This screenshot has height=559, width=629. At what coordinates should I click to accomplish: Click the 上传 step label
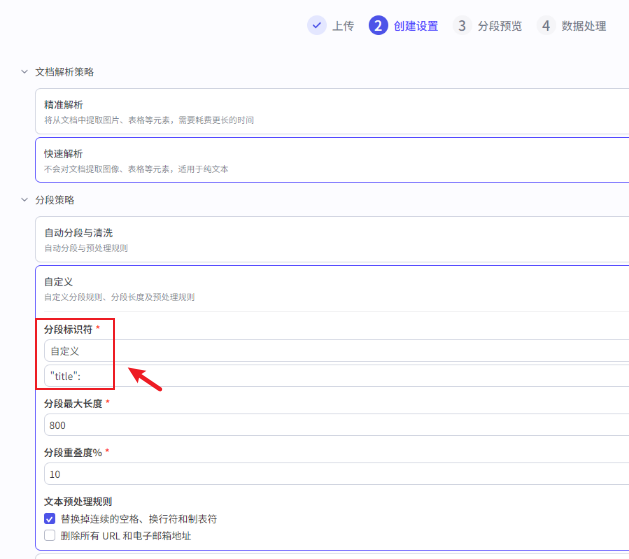pyautogui.click(x=343, y=26)
